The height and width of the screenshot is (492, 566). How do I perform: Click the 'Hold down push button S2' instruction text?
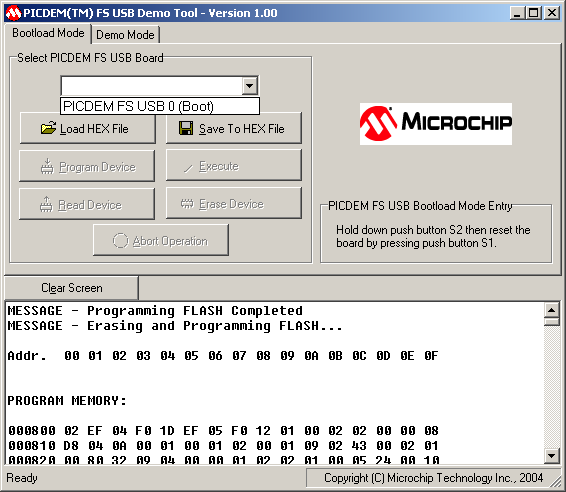pyautogui.click(x=433, y=236)
